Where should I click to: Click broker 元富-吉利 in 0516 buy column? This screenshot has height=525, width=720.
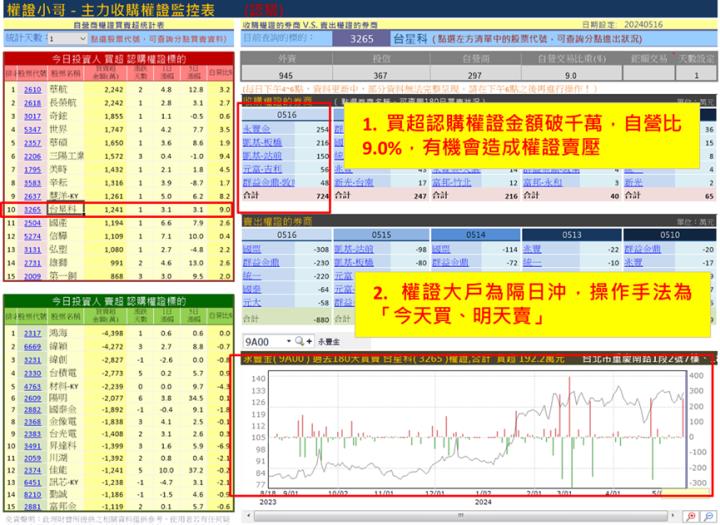pyautogui.click(x=262, y=169)
